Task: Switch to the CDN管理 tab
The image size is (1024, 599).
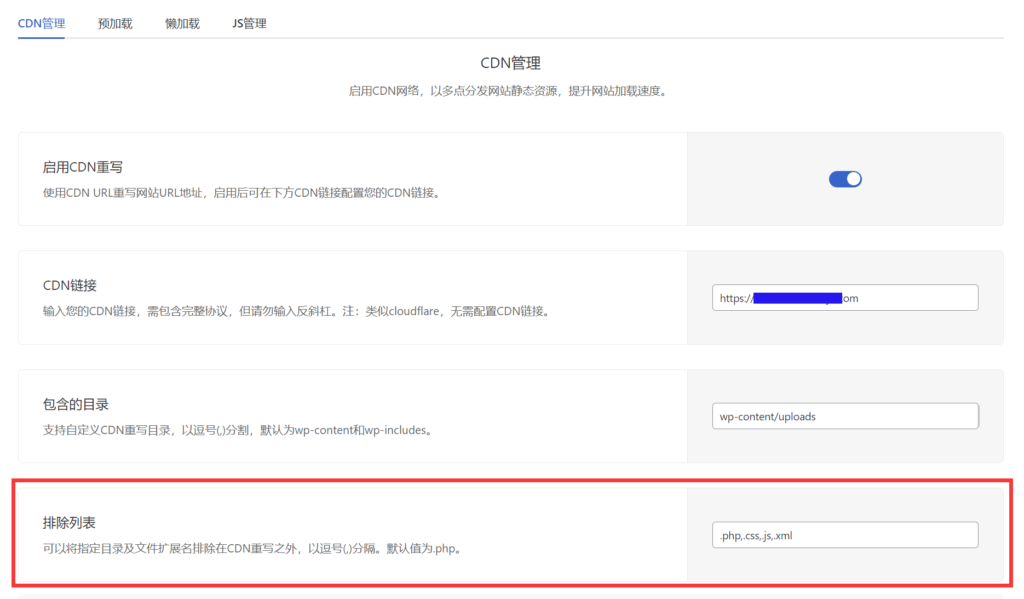Action: coord(41,23)
